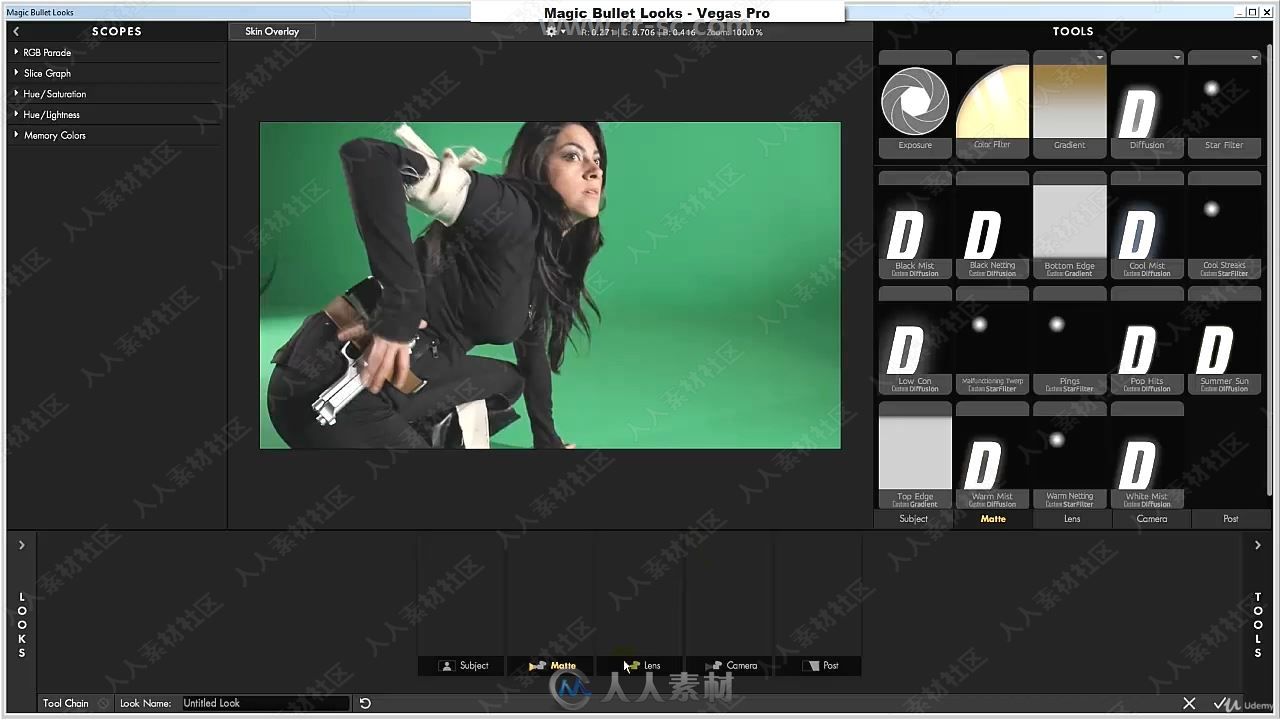Select the Subject stage in tool chain
This screenshot has height=720, width=1280.
click(x=461, y=665)
